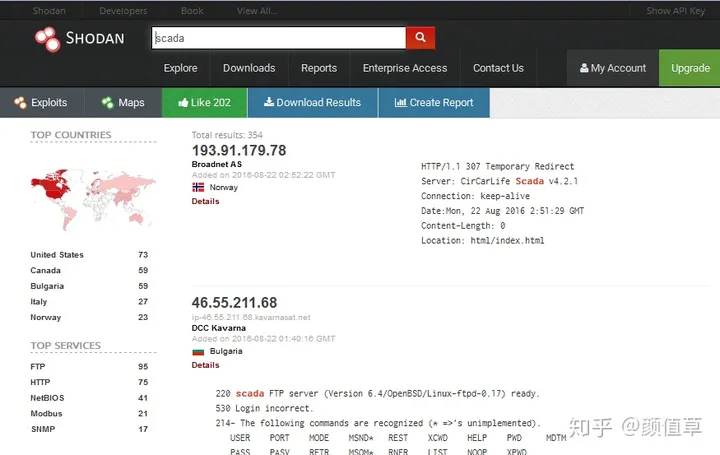Click the My Account user icon

point(584,68)
